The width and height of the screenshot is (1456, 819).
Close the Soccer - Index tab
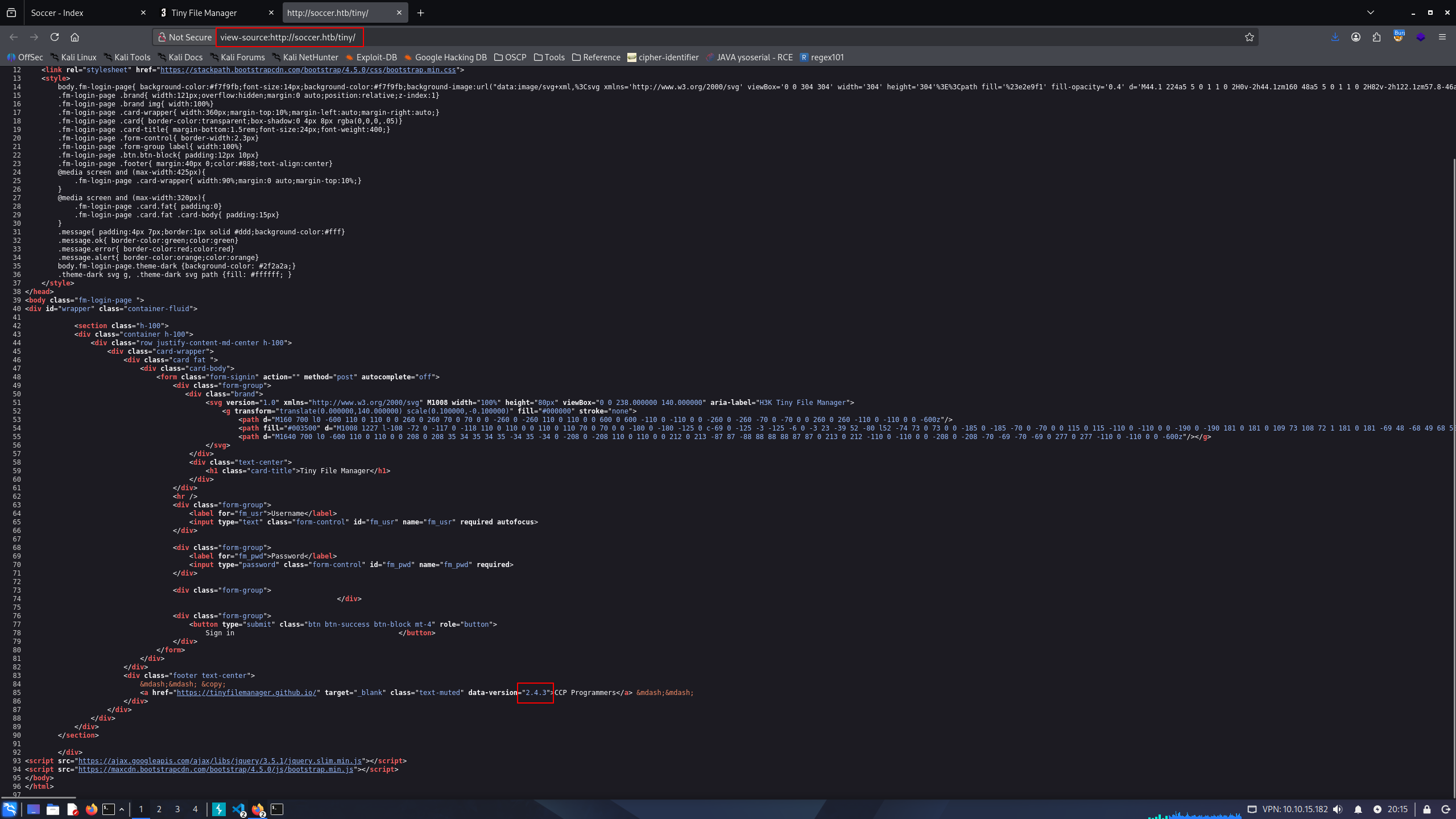point(143,13)
